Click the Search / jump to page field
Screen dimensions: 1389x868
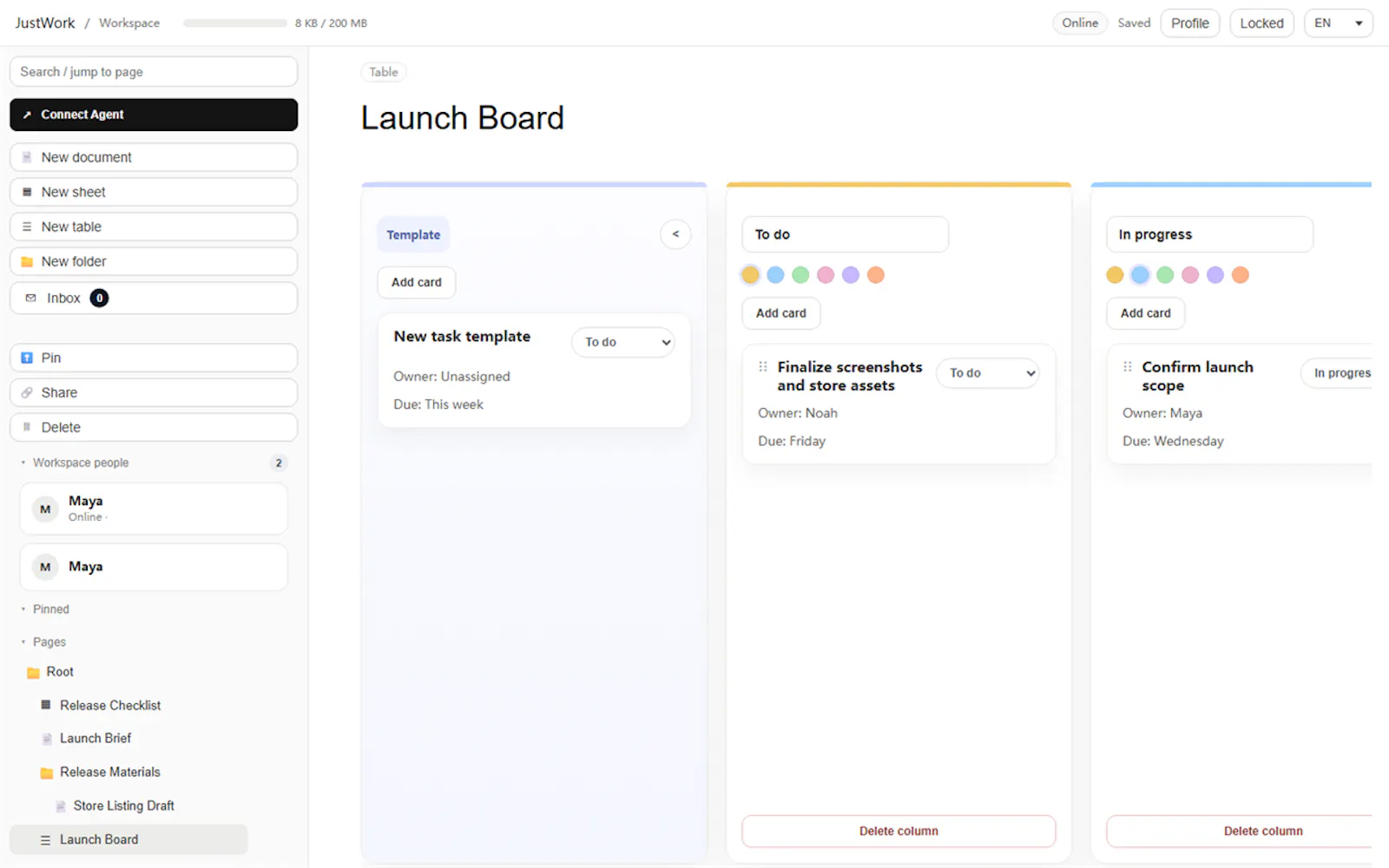point(154,72)
